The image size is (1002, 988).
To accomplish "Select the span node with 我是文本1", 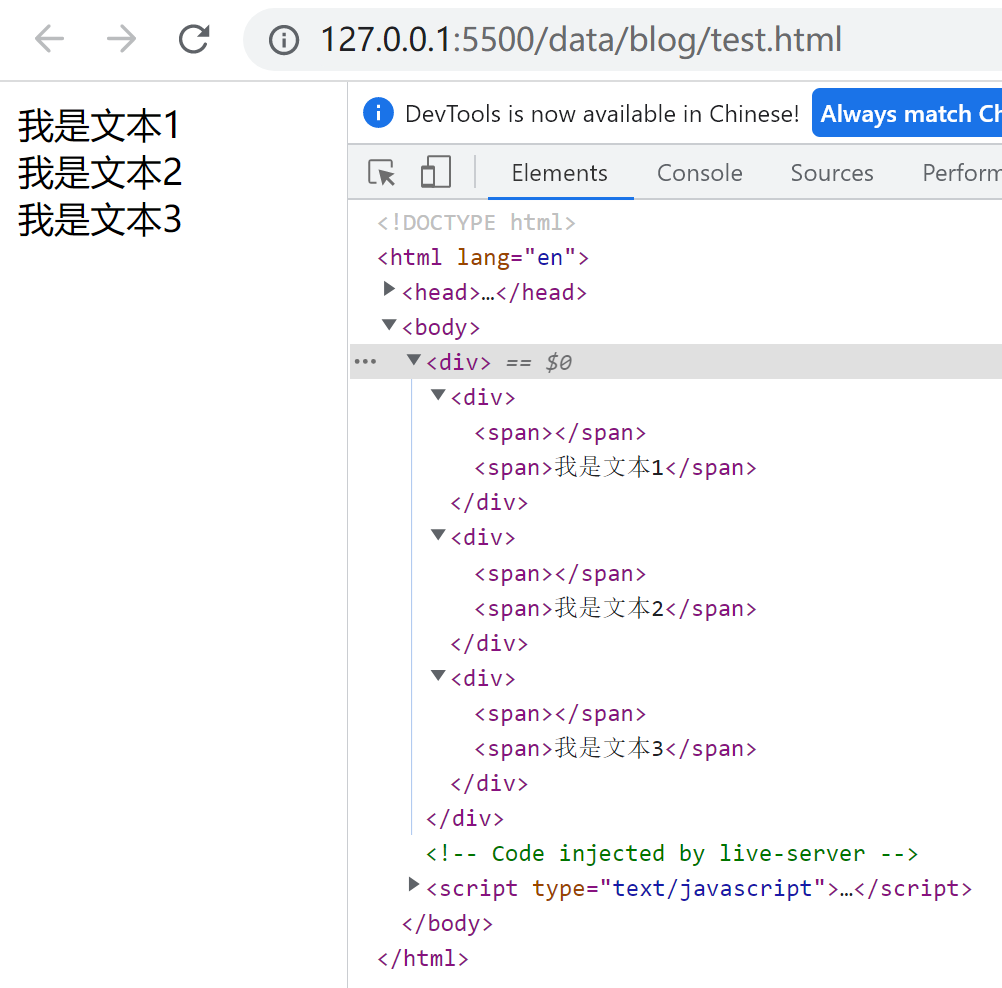I will pyautogui.click(x=615, y=468).
